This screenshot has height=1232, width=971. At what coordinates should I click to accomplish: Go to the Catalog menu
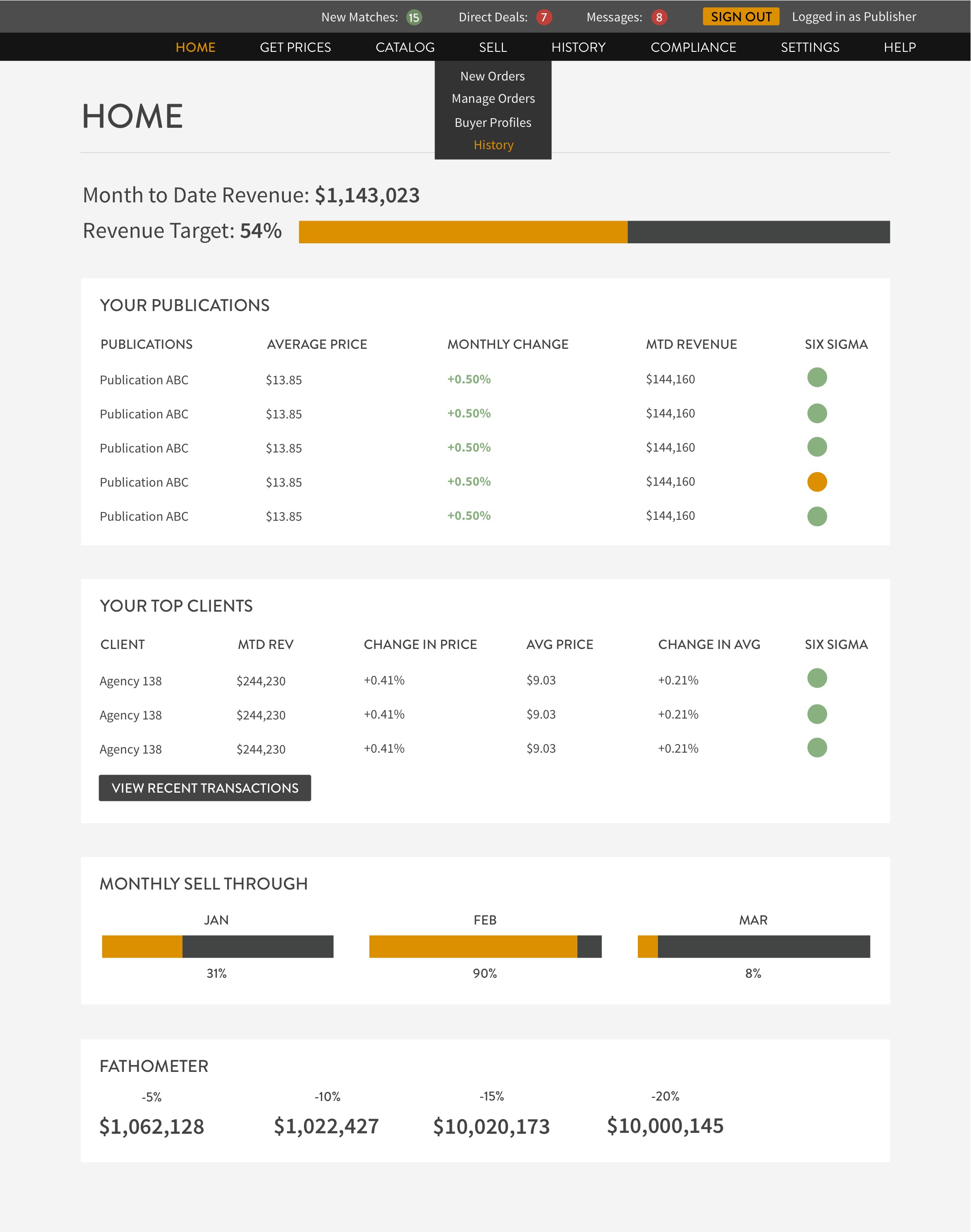(405, 47)
